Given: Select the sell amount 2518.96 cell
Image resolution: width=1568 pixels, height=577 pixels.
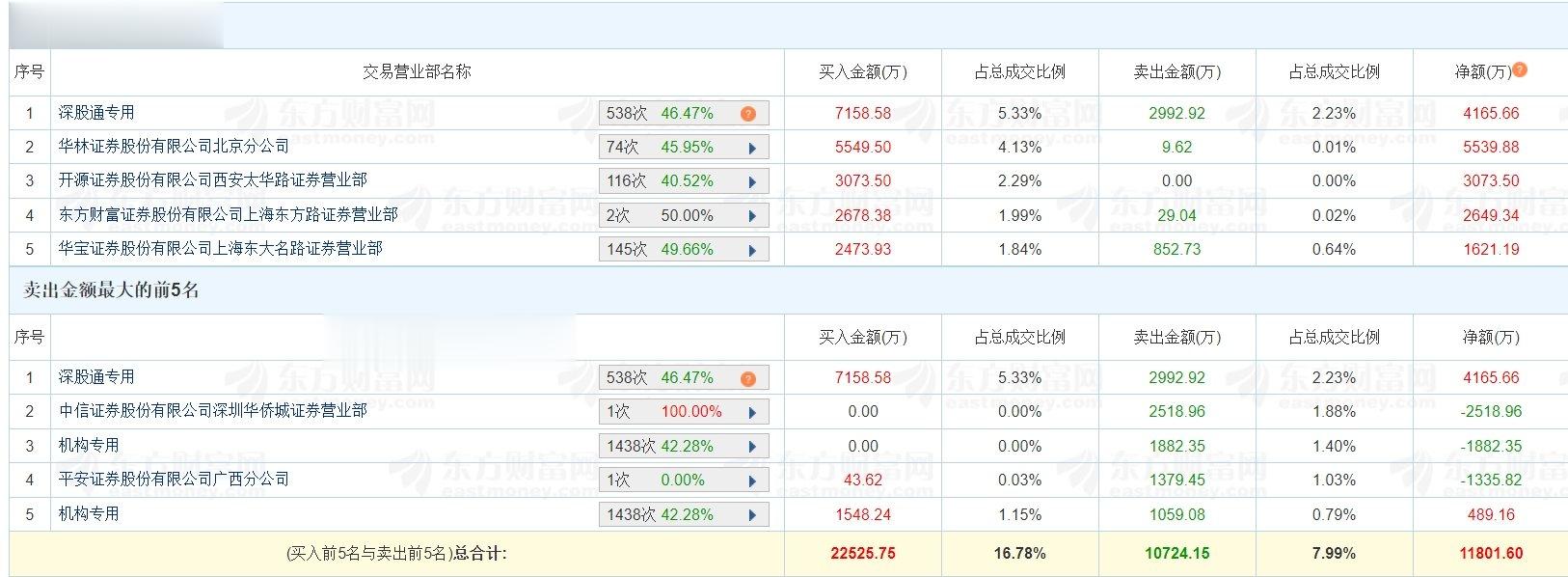Looking at the screenshot, I should pos(1177,411).
